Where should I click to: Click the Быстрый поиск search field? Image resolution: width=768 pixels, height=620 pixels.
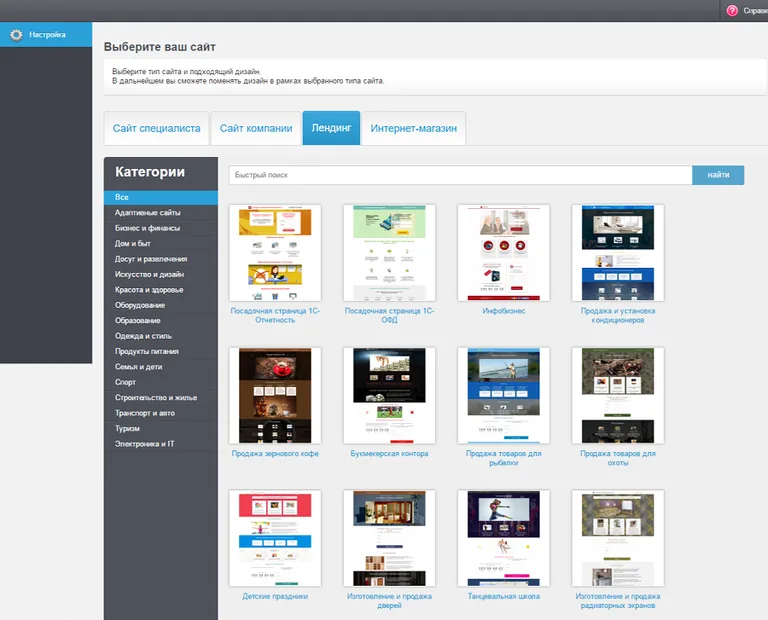click(460, 175)
